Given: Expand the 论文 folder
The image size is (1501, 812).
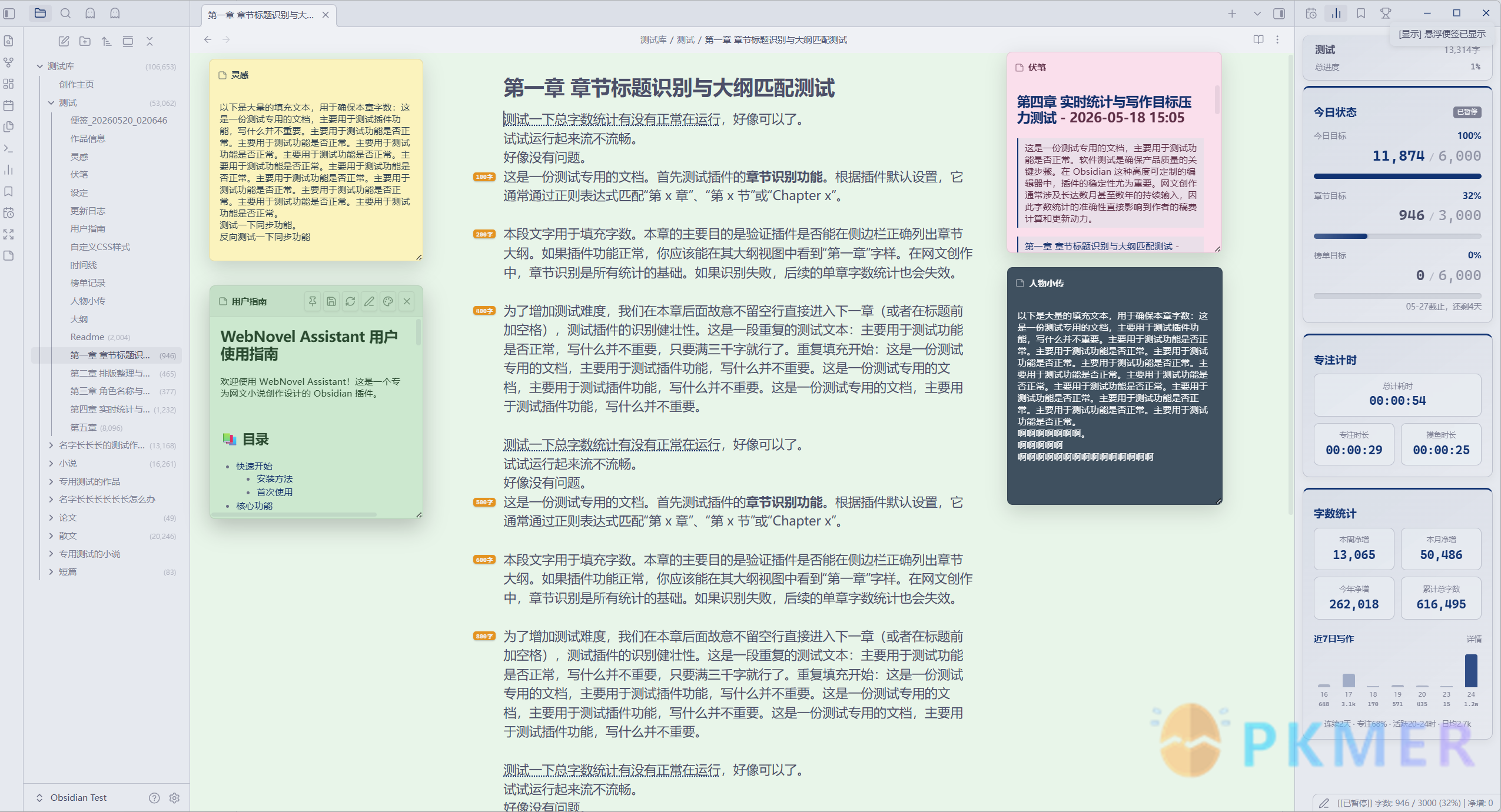Looking at the screenshot, I should click(x=51, y=518).
